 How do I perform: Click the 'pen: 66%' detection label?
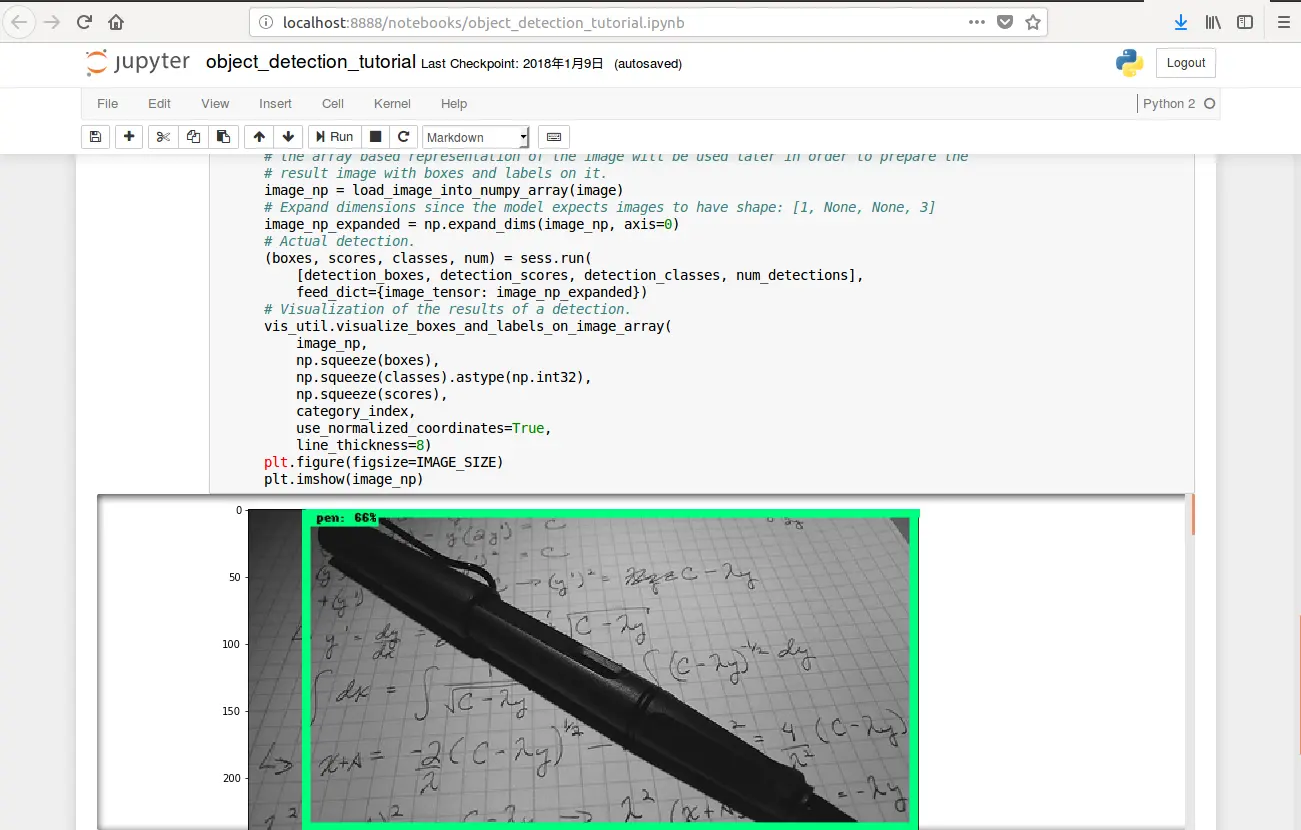pos(346,518)
